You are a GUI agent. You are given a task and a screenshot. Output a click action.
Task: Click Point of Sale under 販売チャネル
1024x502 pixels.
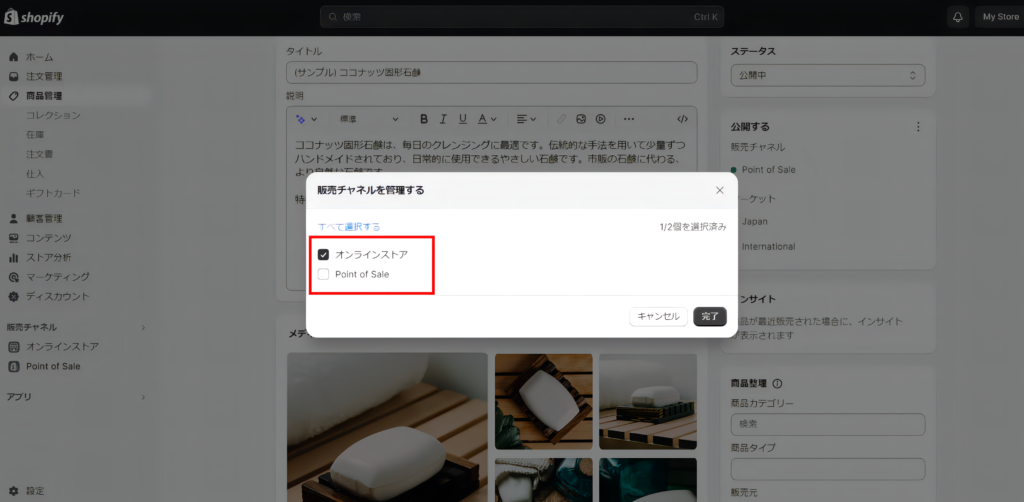tap(769, 170)
